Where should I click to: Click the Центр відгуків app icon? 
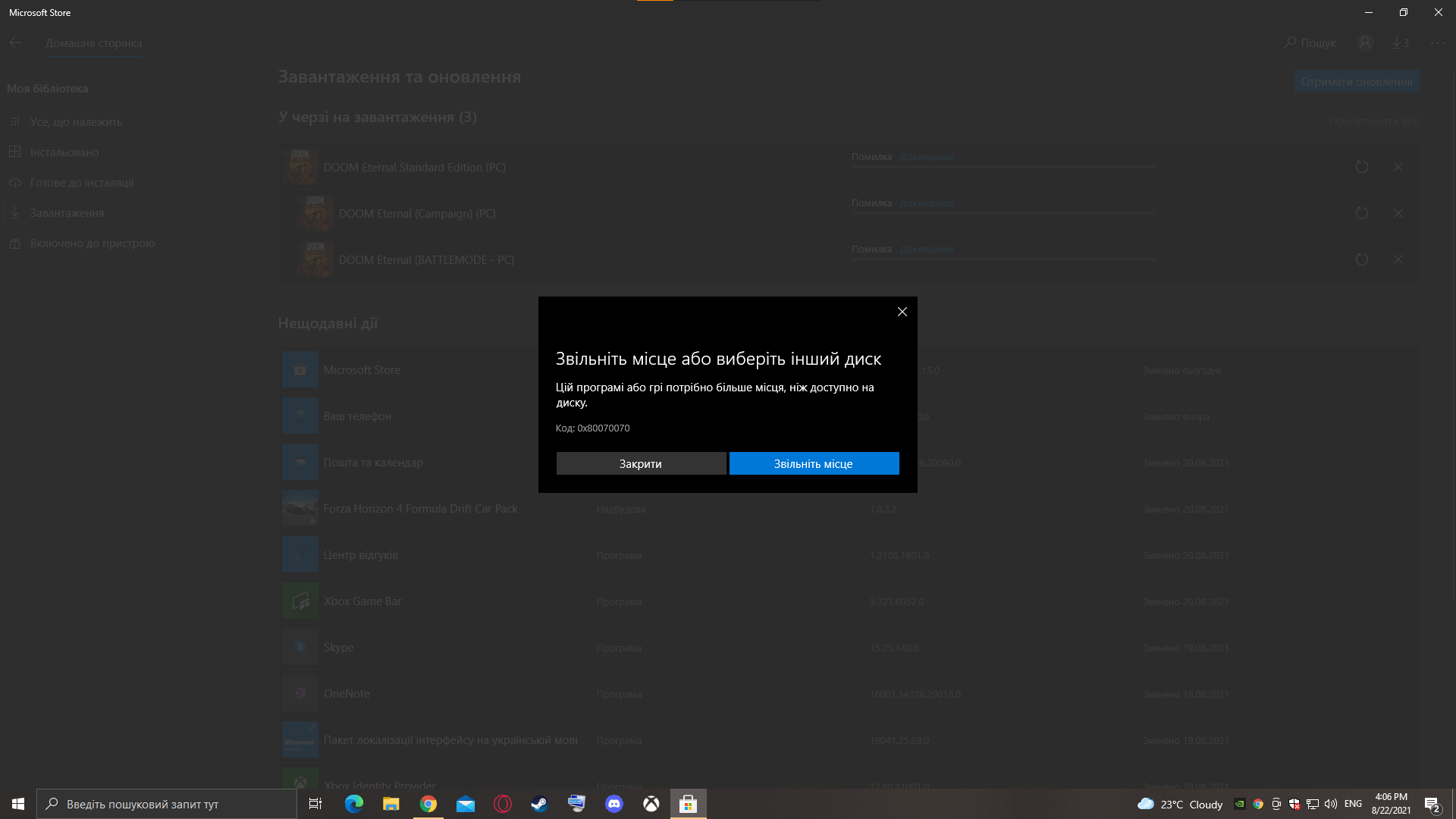300,555
